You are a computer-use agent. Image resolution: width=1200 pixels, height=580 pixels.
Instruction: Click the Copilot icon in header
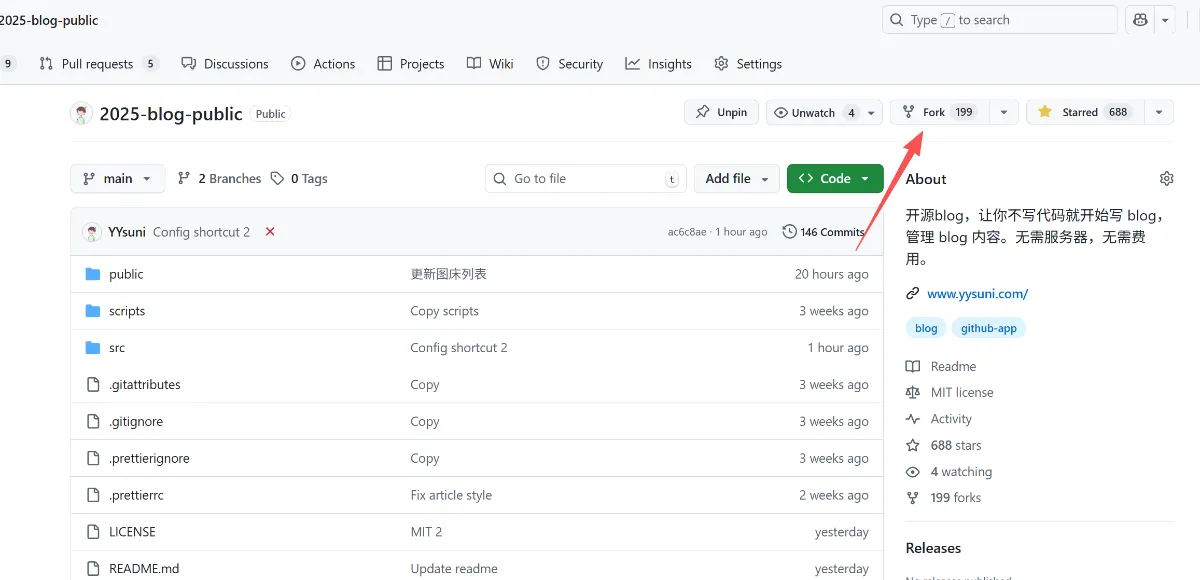pyautogui.click(x=1139, y=20)
